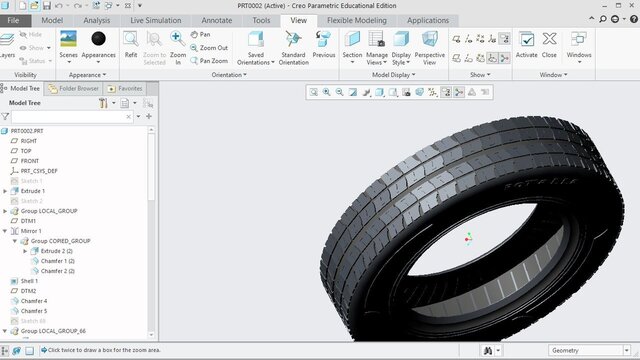This screenshot has height=360, width=640.
Task: Open the Live Simulation tab
Action: coord(156,20)
